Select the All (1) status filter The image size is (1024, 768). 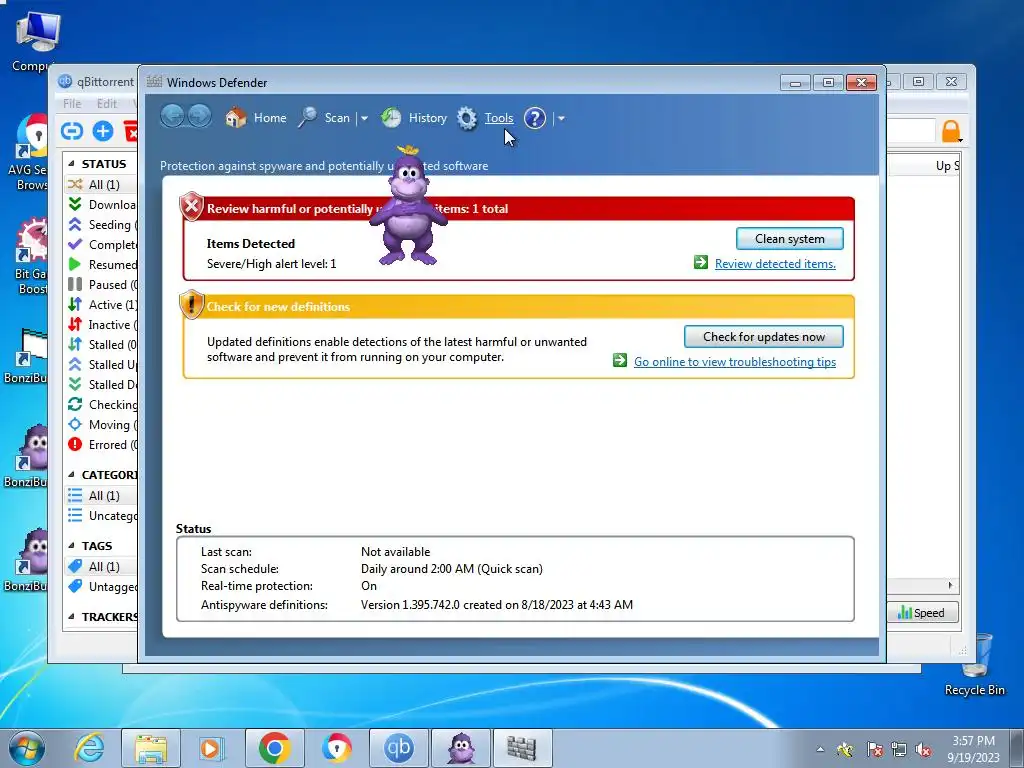point(101,185)
